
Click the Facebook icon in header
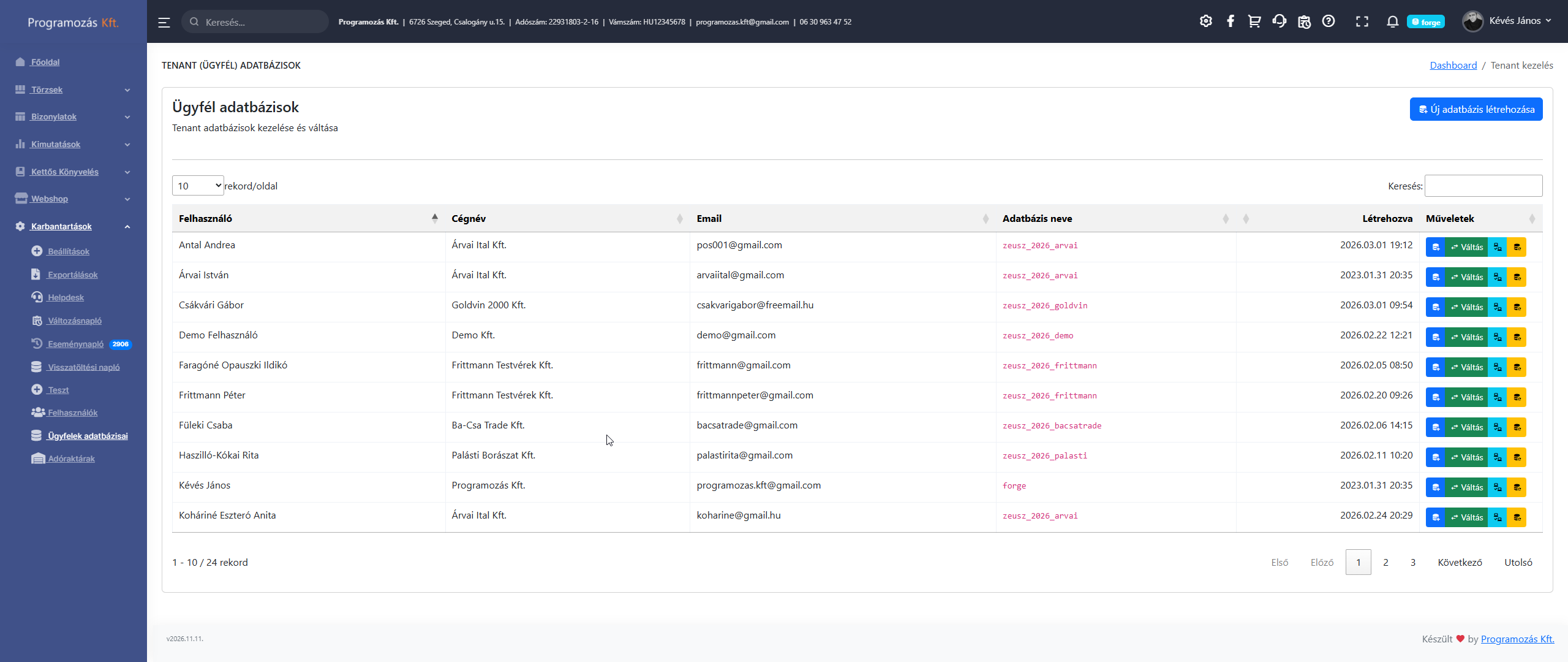tap(1230, 21)
